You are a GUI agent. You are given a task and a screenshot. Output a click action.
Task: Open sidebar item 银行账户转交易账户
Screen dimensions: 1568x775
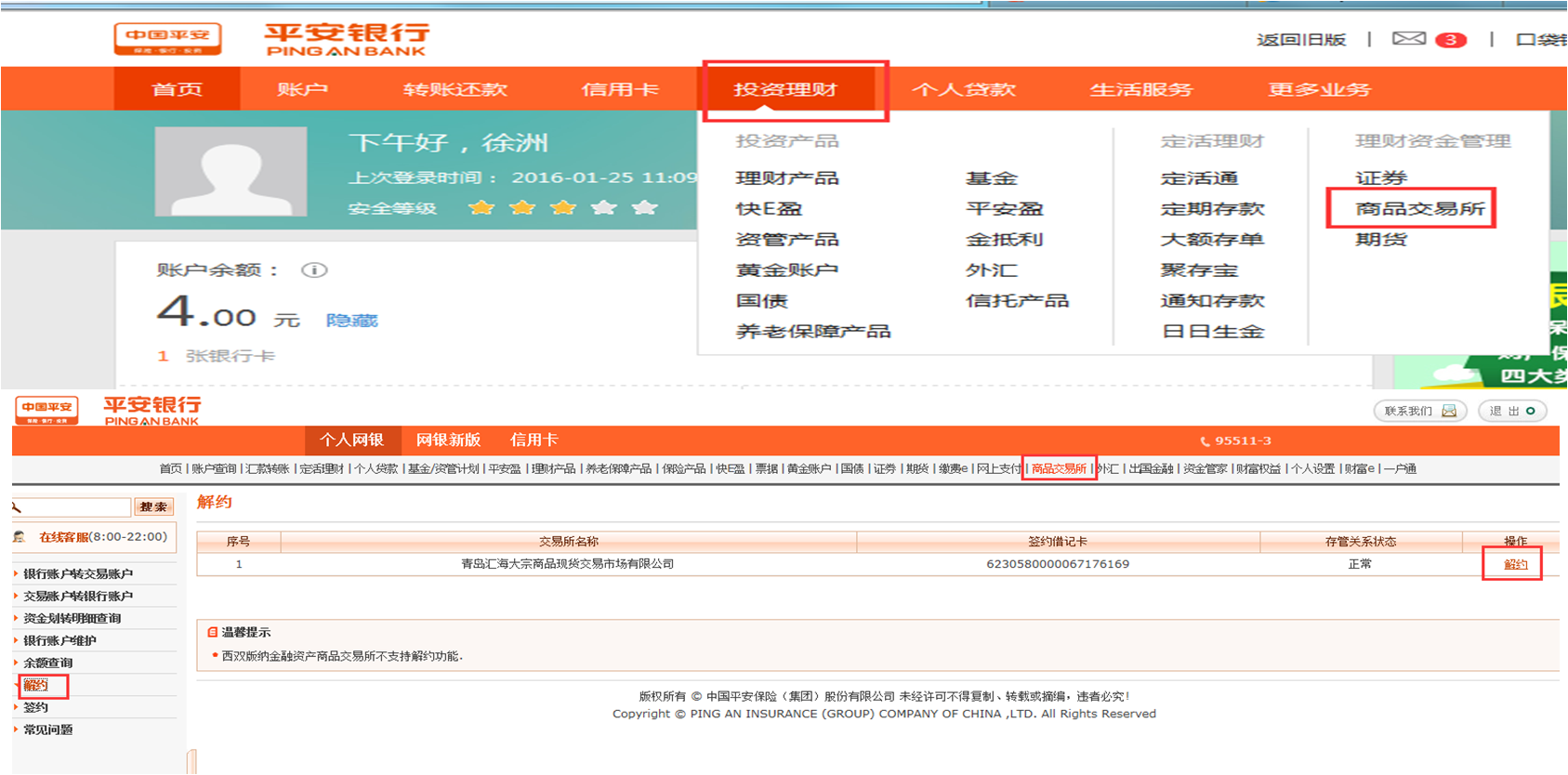[x=78, y=574]
